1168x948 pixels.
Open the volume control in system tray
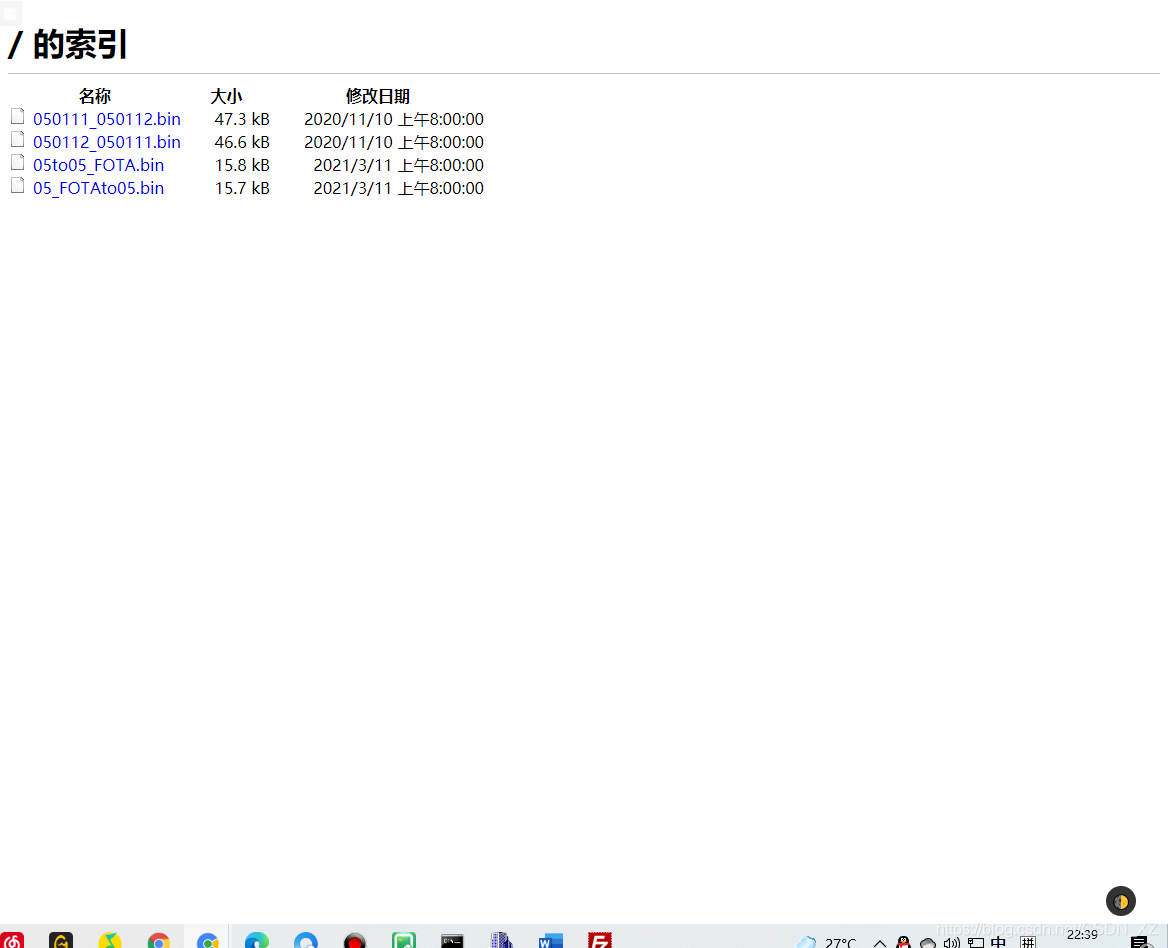pyautogui.click(x=952, y=943)
